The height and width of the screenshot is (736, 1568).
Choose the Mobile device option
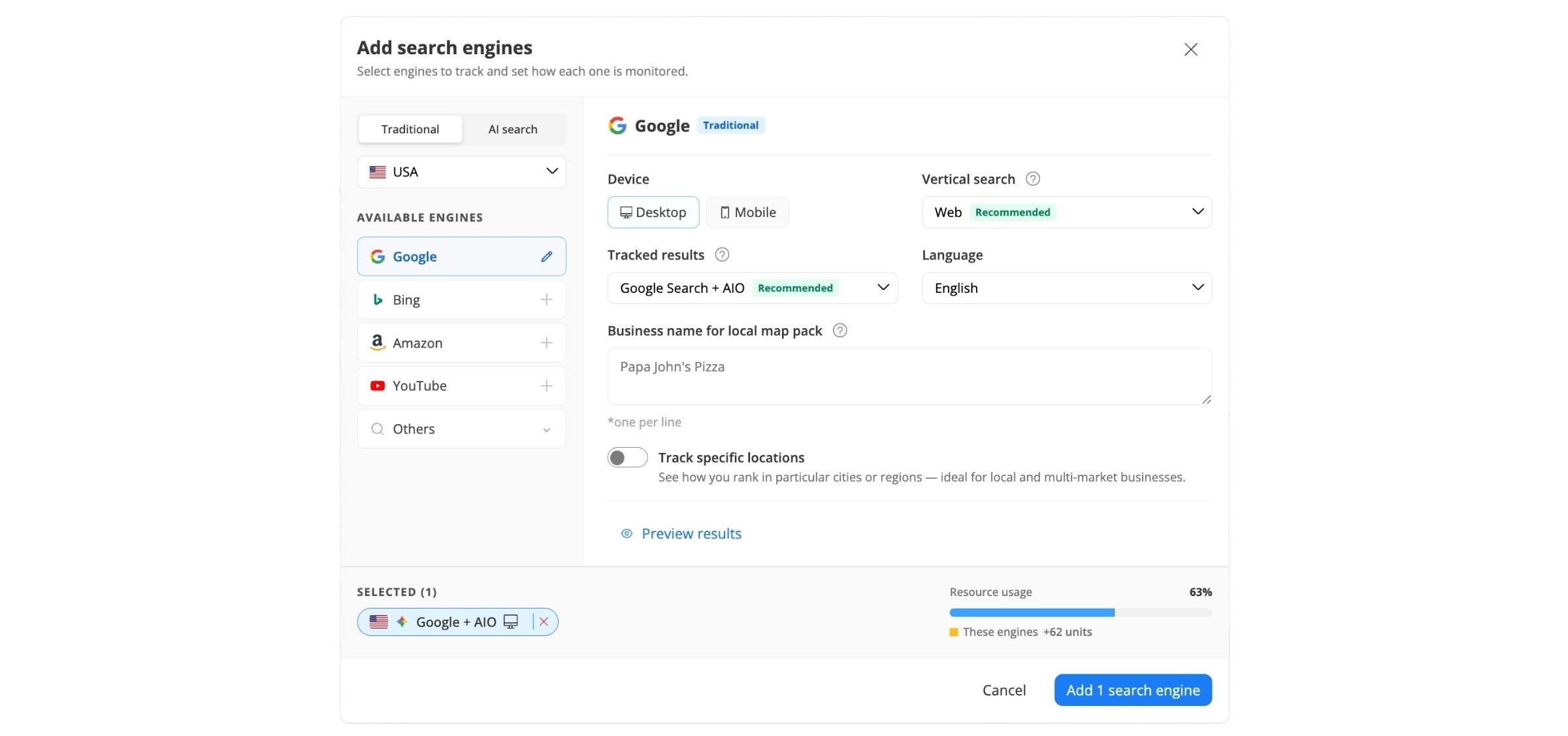[x=747, y=212]
